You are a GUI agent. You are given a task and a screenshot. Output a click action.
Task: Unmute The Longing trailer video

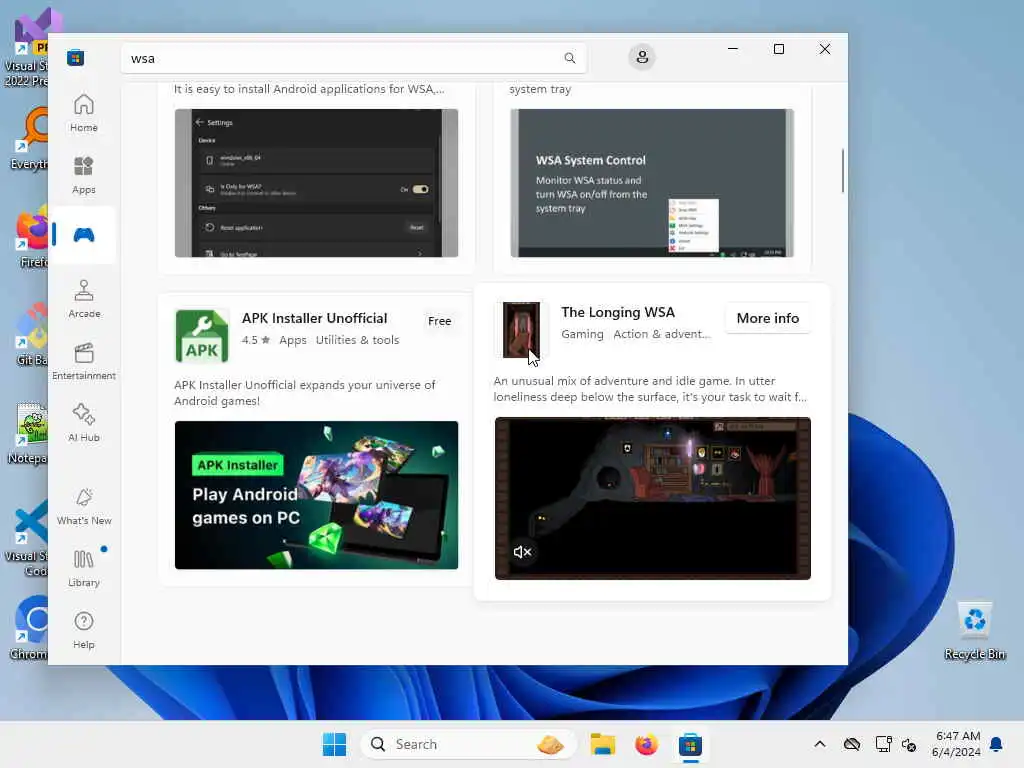(x=522, y=552)
